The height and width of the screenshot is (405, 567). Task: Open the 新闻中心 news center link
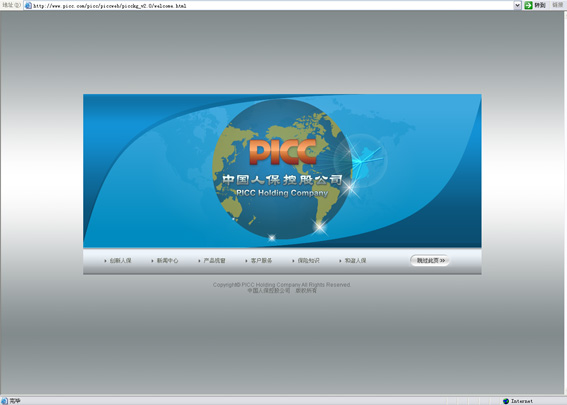pyautogui.click(x=167, y=260)
